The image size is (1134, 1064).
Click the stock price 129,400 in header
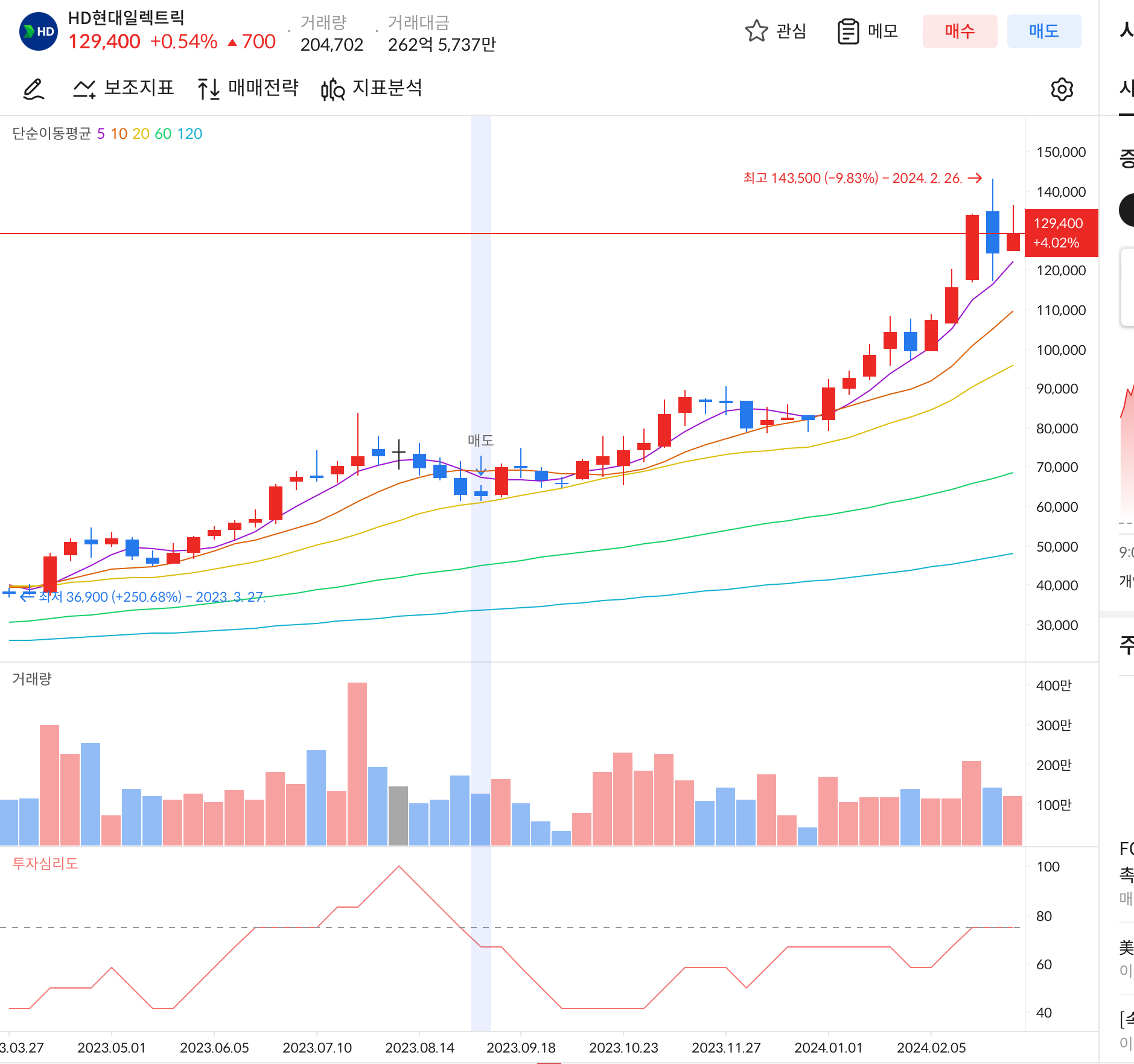pyautogui.click(x=104, y=42)
